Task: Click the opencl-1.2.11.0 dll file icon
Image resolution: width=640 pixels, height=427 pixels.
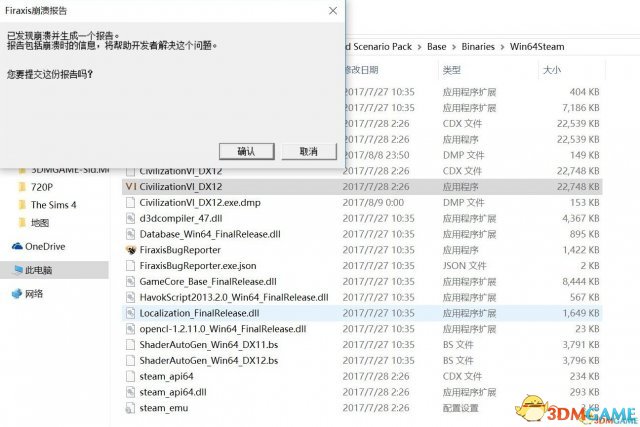Action: click(x=131, y=329)
